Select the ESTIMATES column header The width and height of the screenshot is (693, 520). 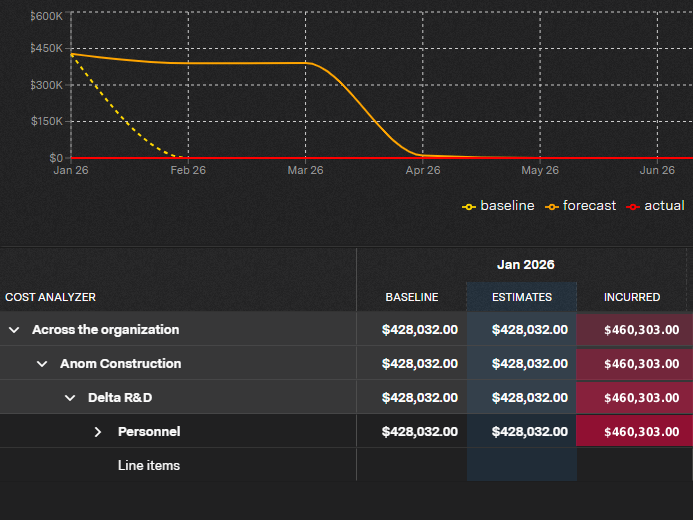tap(522, 297)
